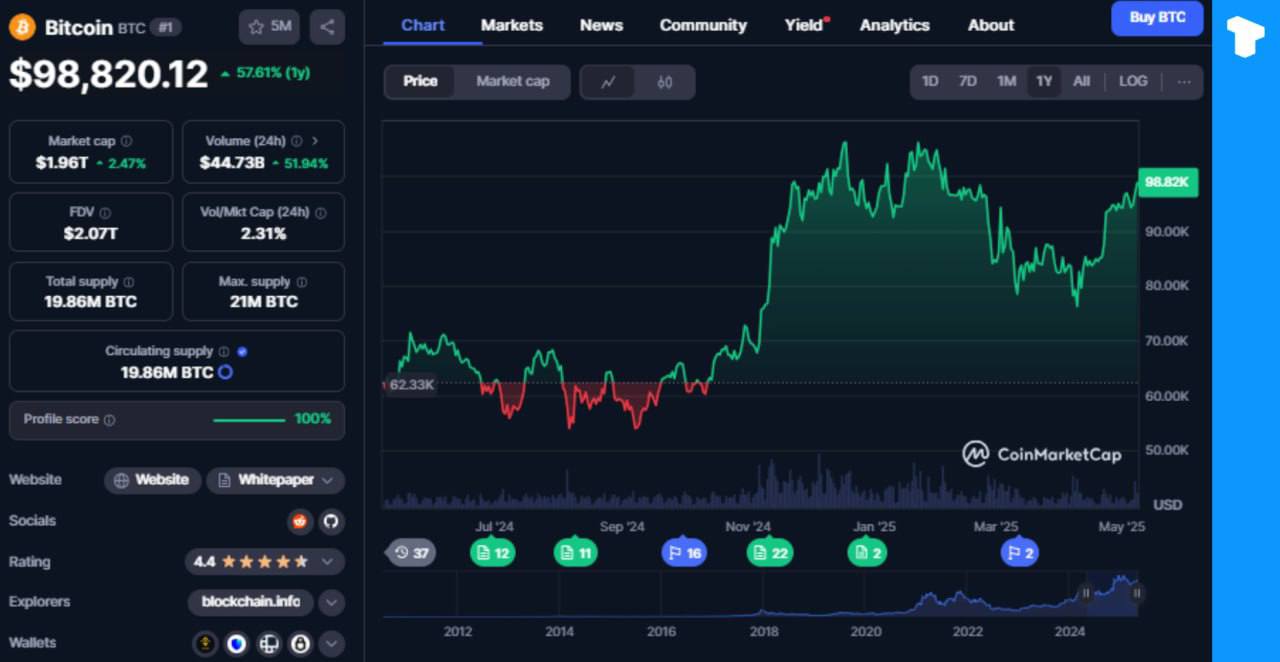Open the Reddit social link
1280x662 pixels.
tap(300, 521)
